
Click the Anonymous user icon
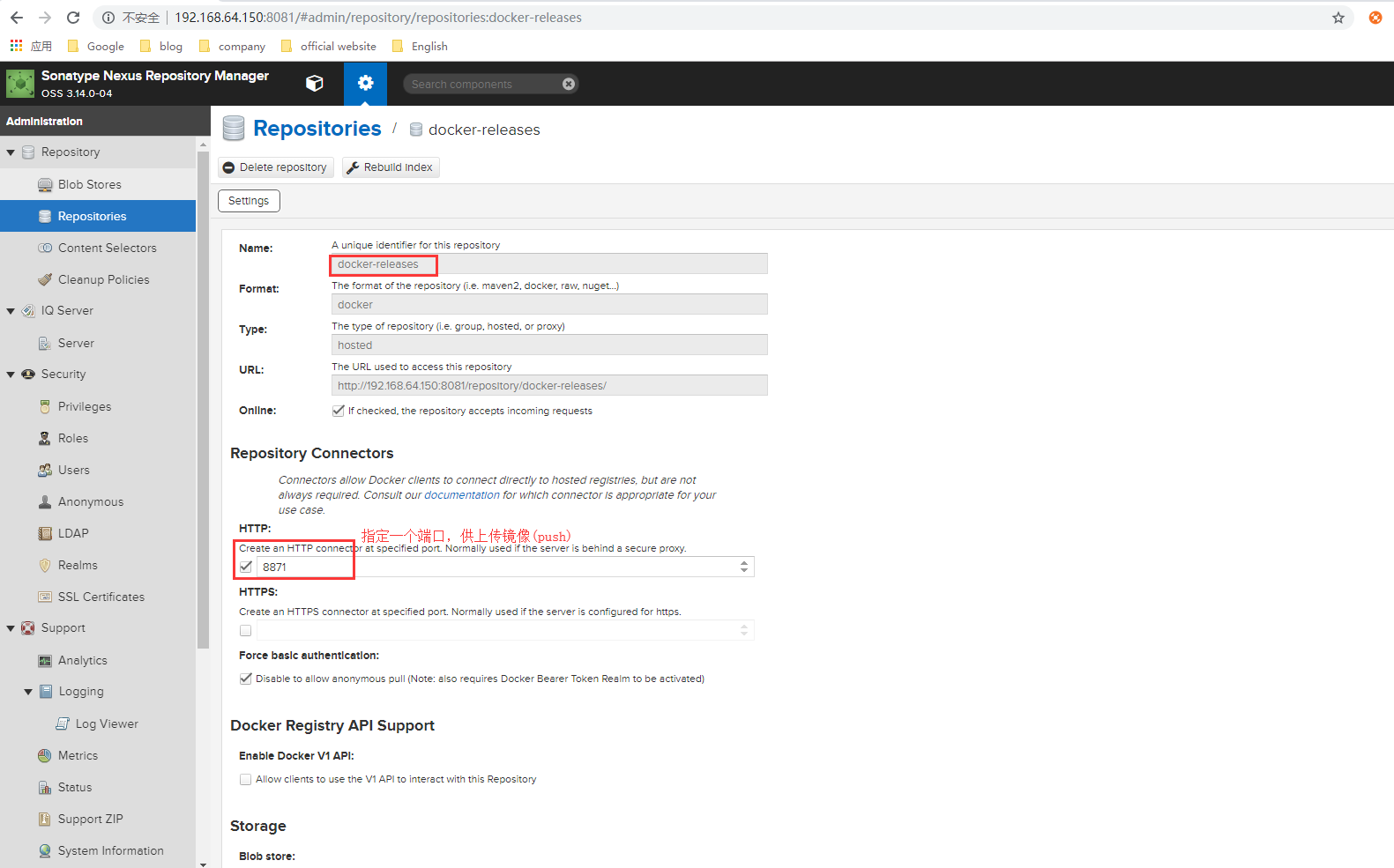[x=45, y=501]
